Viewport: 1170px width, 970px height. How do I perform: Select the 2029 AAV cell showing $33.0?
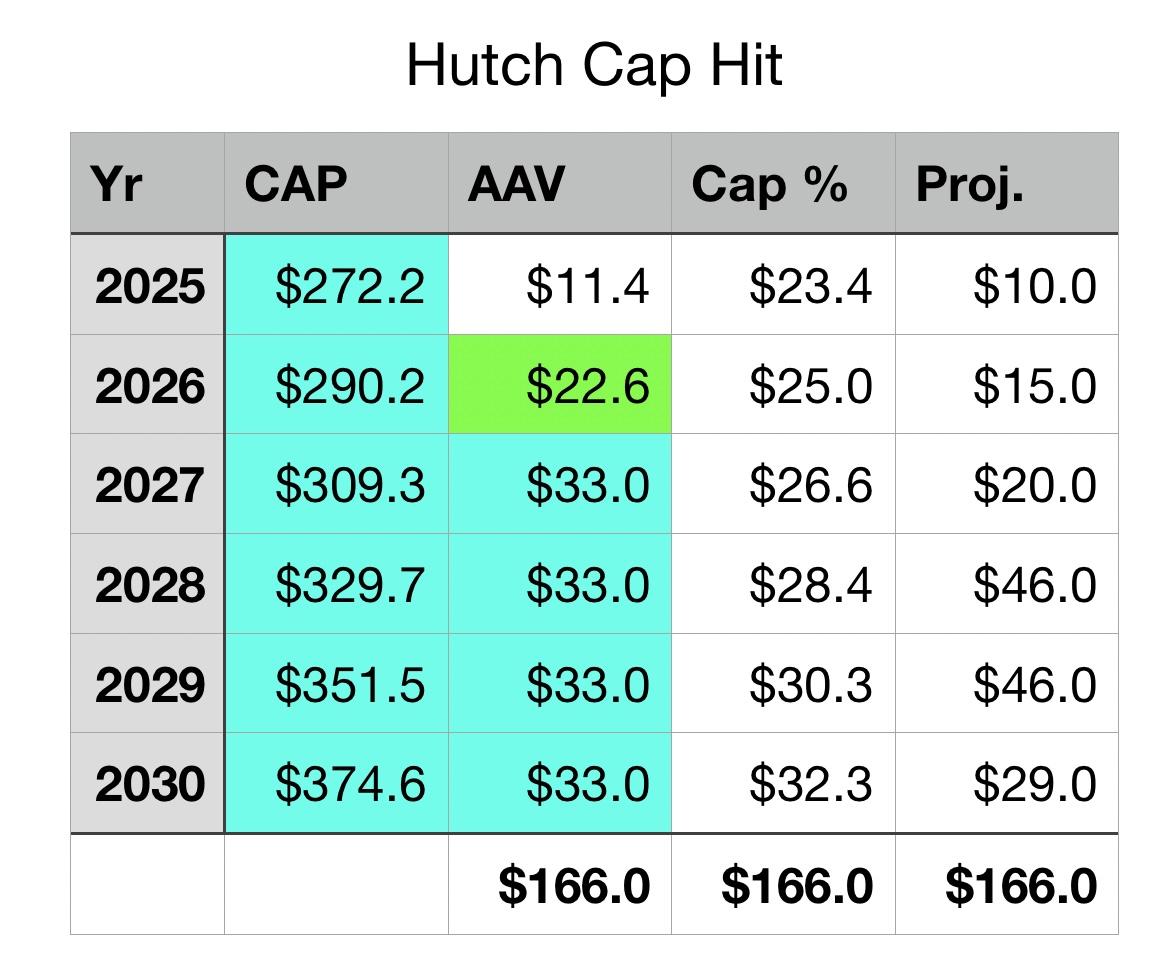coord(560,684)
